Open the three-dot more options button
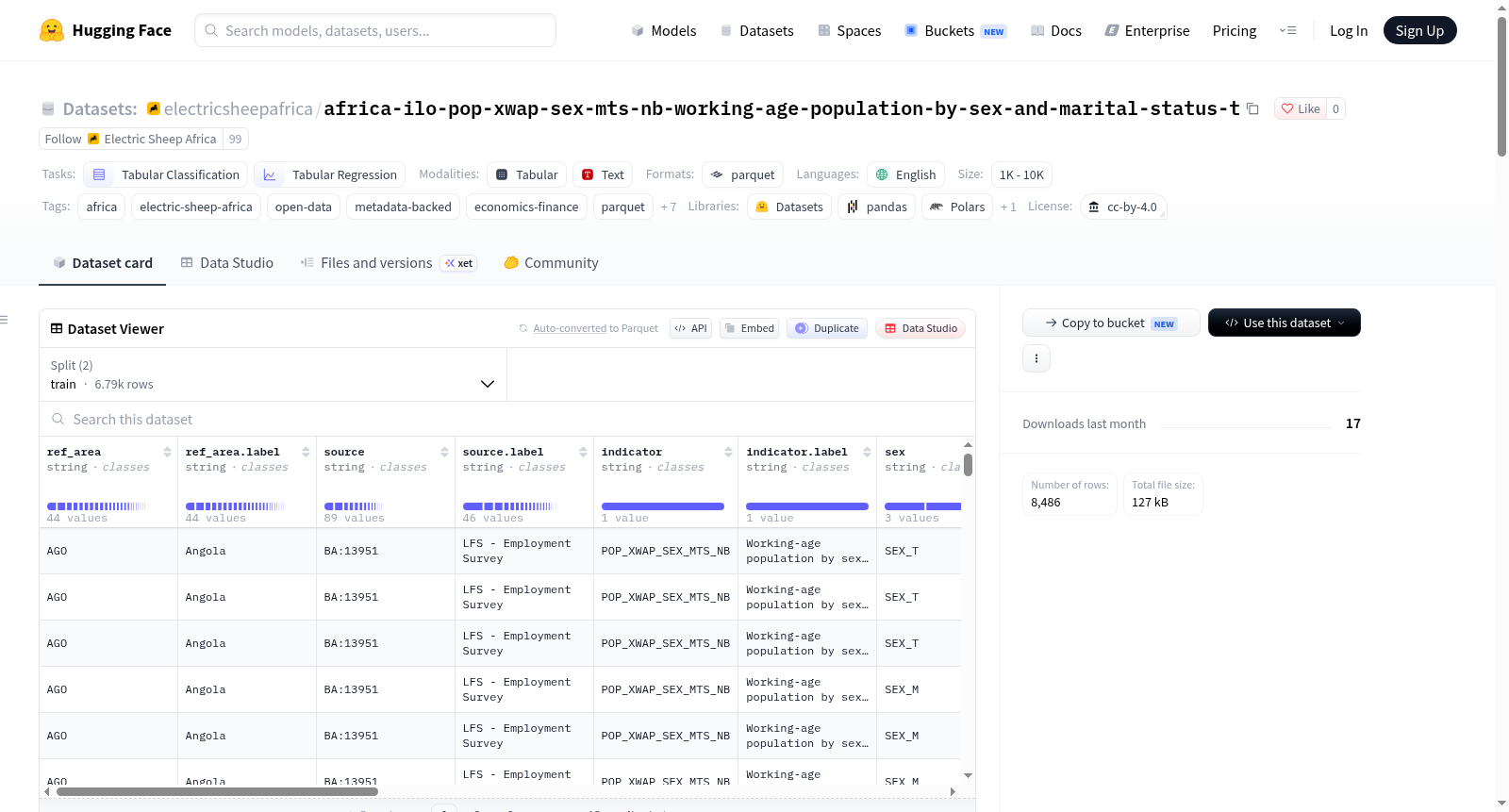1509x812 pixels. 1036,358
